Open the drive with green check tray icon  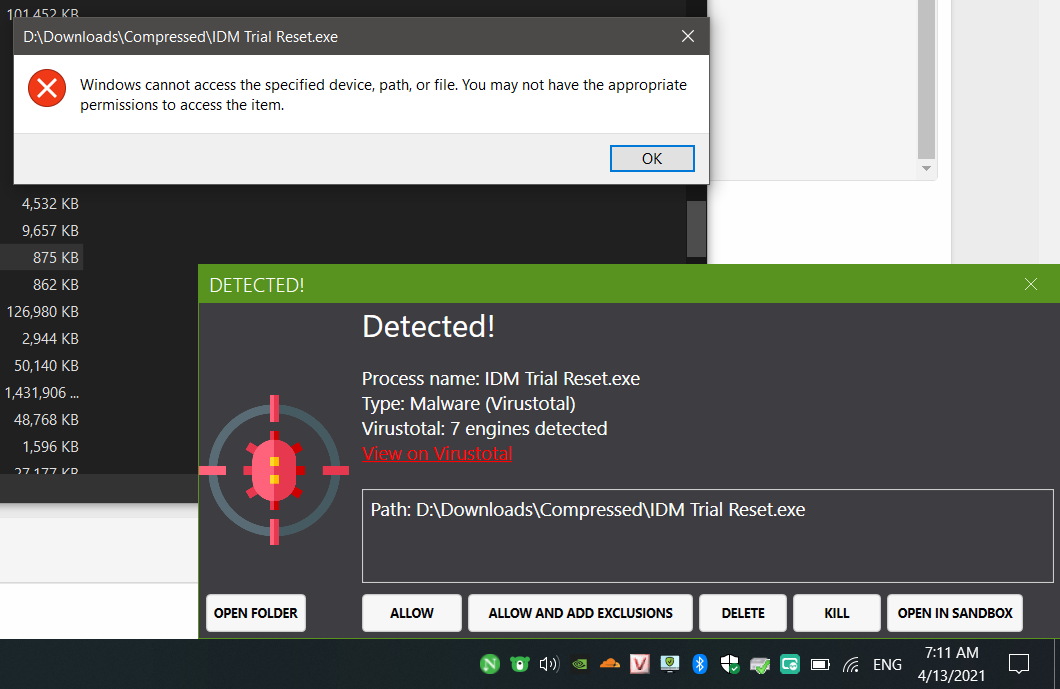point(760,665)
